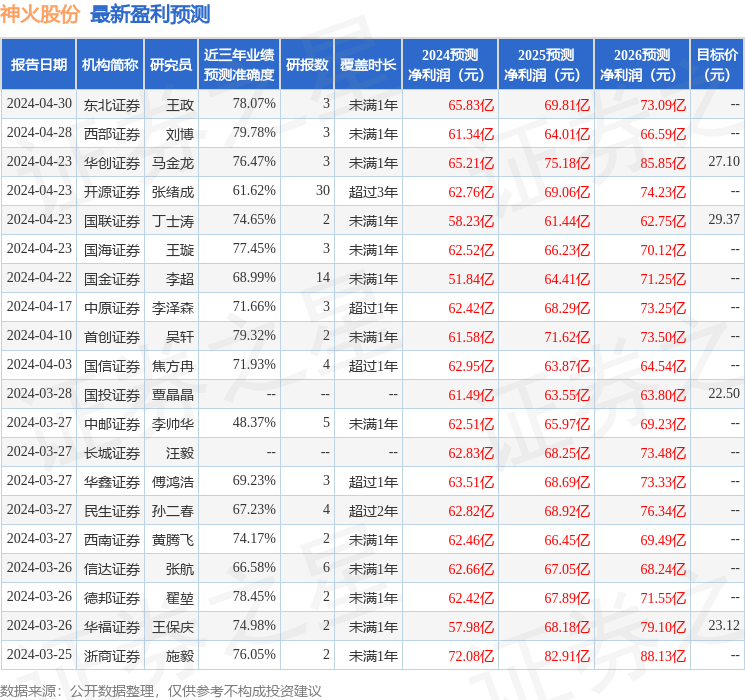Click the 研究员 column header
745x700 pixels.
coord(171,65)
